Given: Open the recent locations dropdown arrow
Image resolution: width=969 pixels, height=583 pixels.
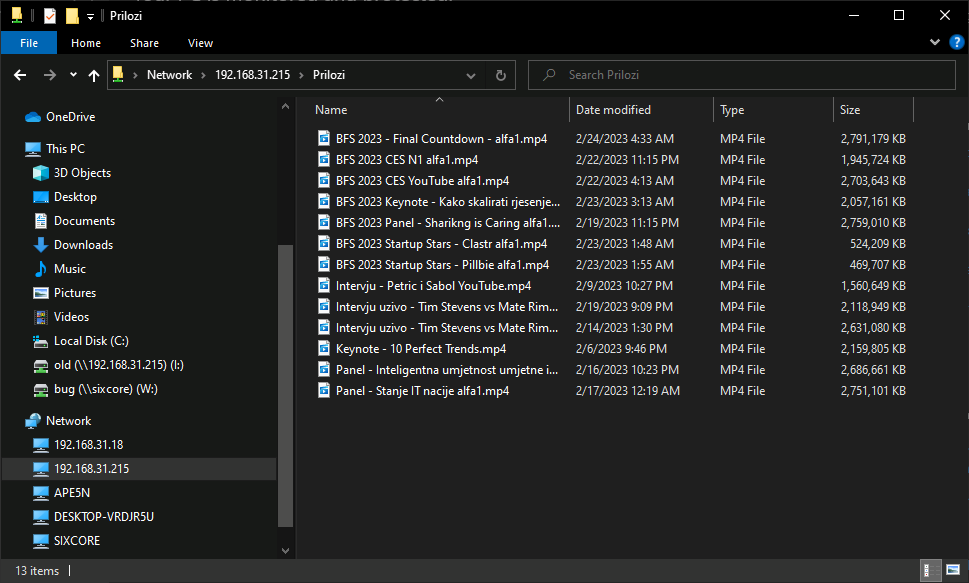Looking at the screenshot, I should tap(74, 75).
